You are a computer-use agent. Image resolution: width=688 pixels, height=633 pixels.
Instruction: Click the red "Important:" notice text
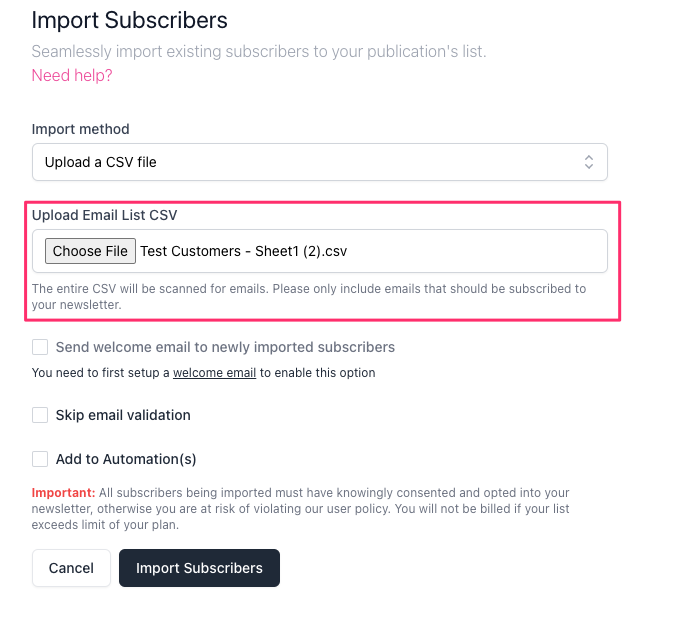point(64,493)
